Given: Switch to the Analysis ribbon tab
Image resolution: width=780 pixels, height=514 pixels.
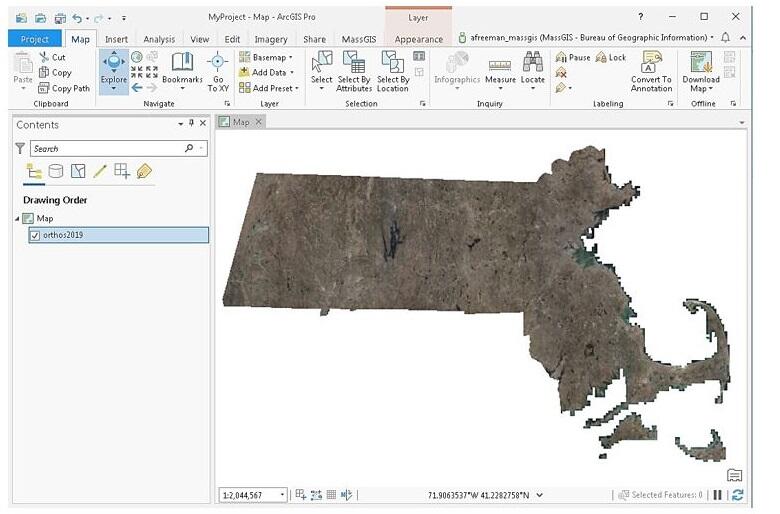Looking at the screenshot, I should [159, 39].
